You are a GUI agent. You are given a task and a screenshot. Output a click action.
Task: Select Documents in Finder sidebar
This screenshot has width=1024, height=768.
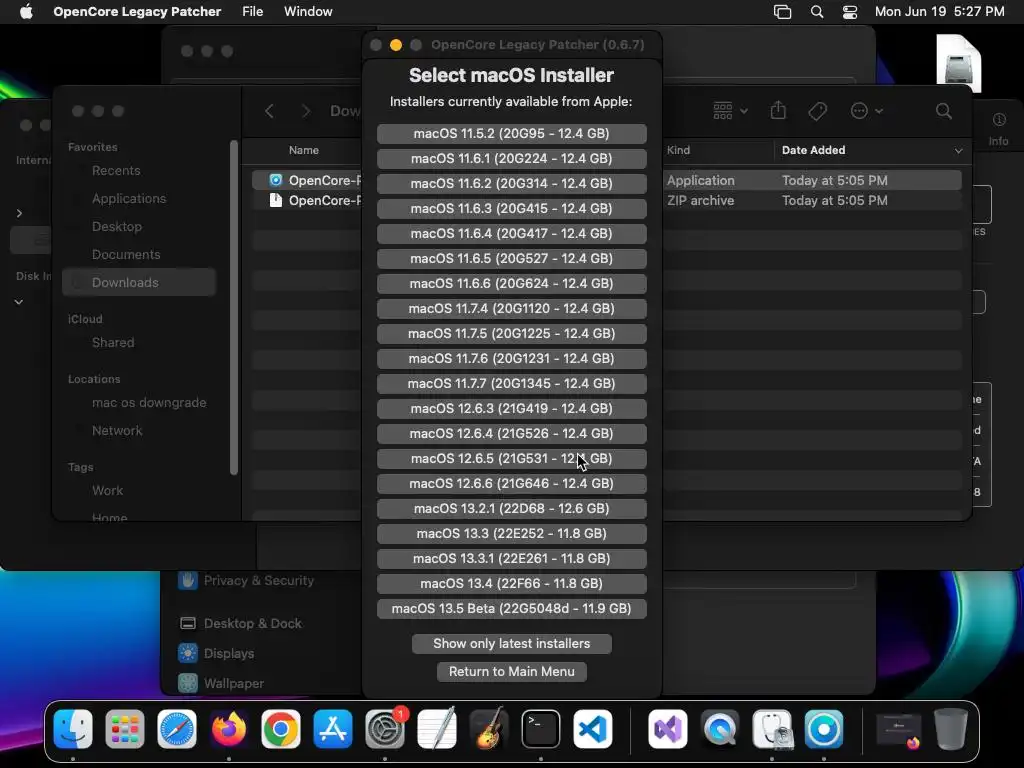(x=126, y=255)
